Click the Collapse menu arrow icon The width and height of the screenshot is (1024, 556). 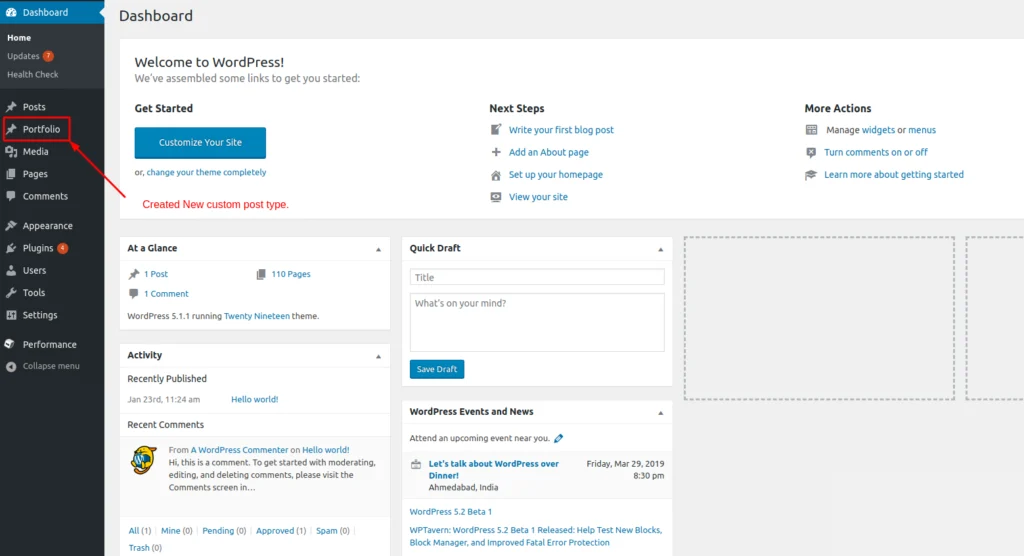pyautogui.click(x=11, y=367)
